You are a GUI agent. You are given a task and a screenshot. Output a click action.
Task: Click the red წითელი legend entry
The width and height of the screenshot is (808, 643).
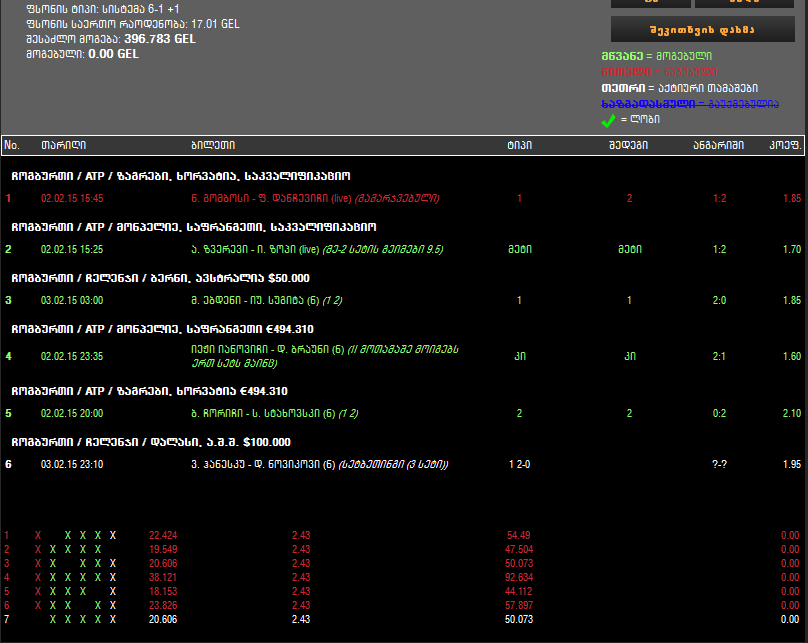click(x=659, y=72)
